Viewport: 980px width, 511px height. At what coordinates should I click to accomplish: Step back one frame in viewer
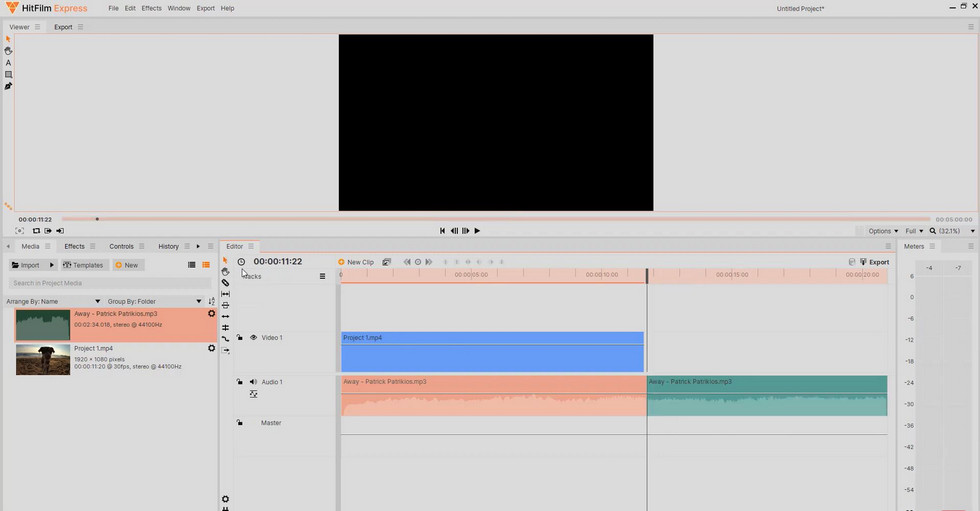pos(454,231)
